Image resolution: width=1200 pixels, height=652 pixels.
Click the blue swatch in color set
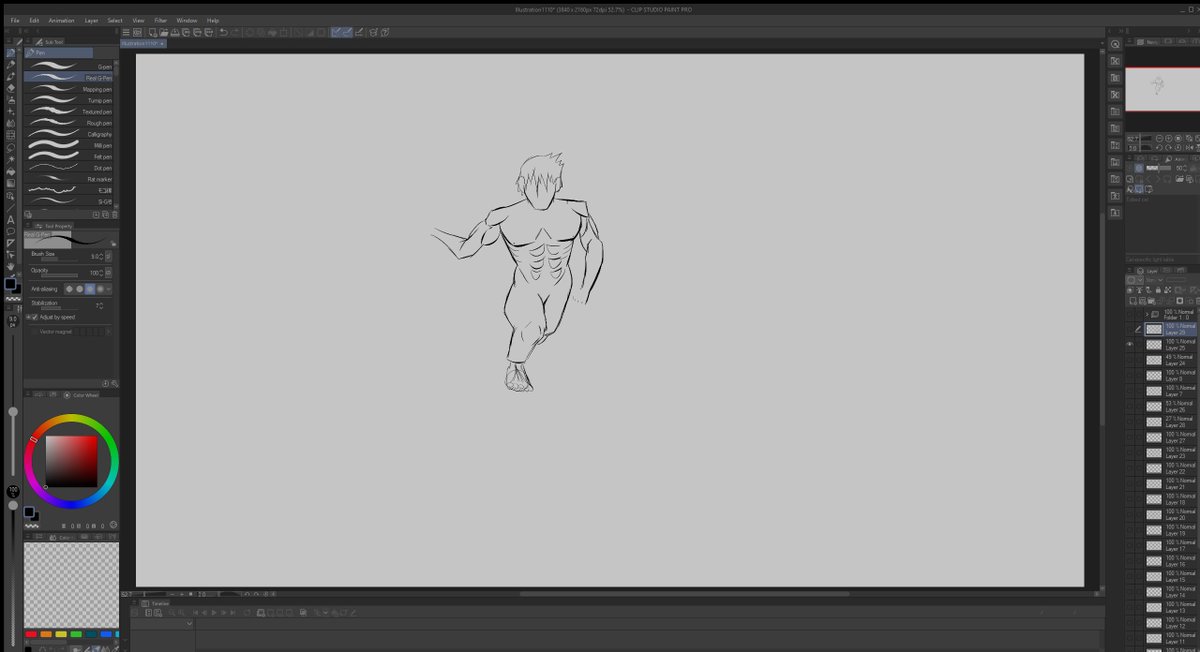click(x=106, y=634)
